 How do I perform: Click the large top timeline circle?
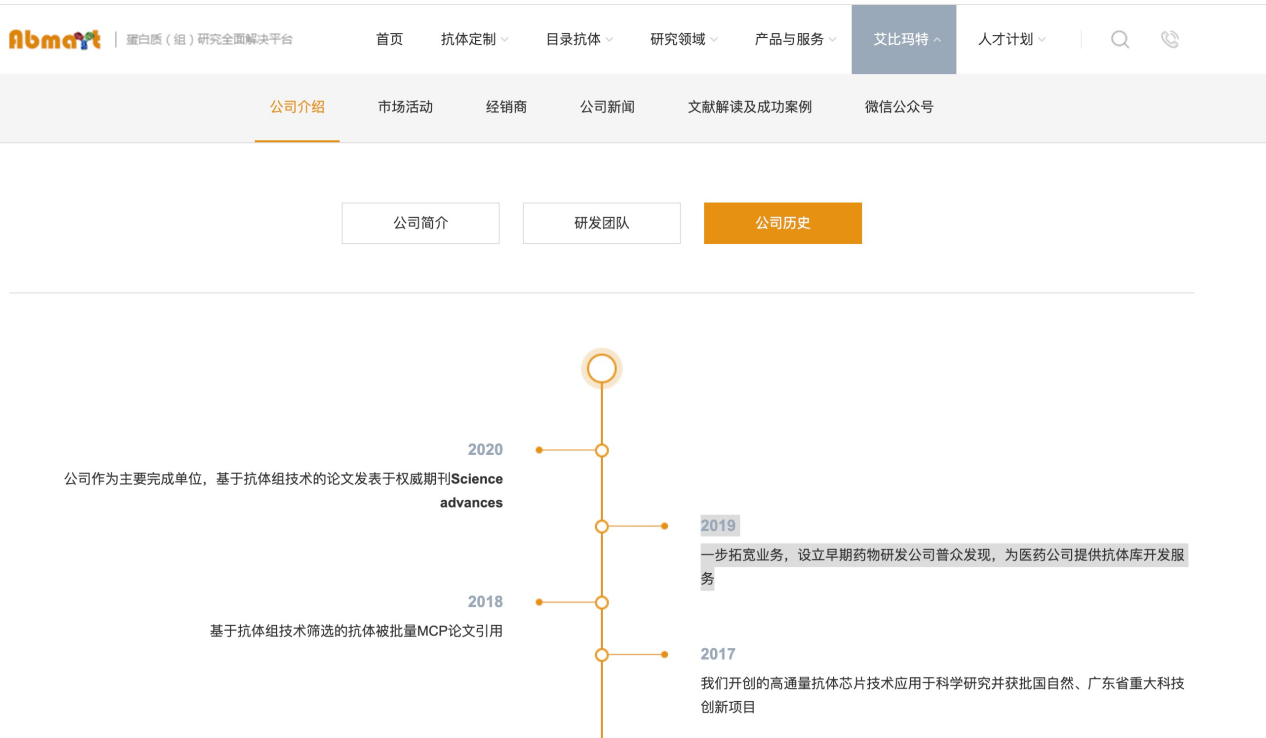pyautogui.click(x=602, y=369)
